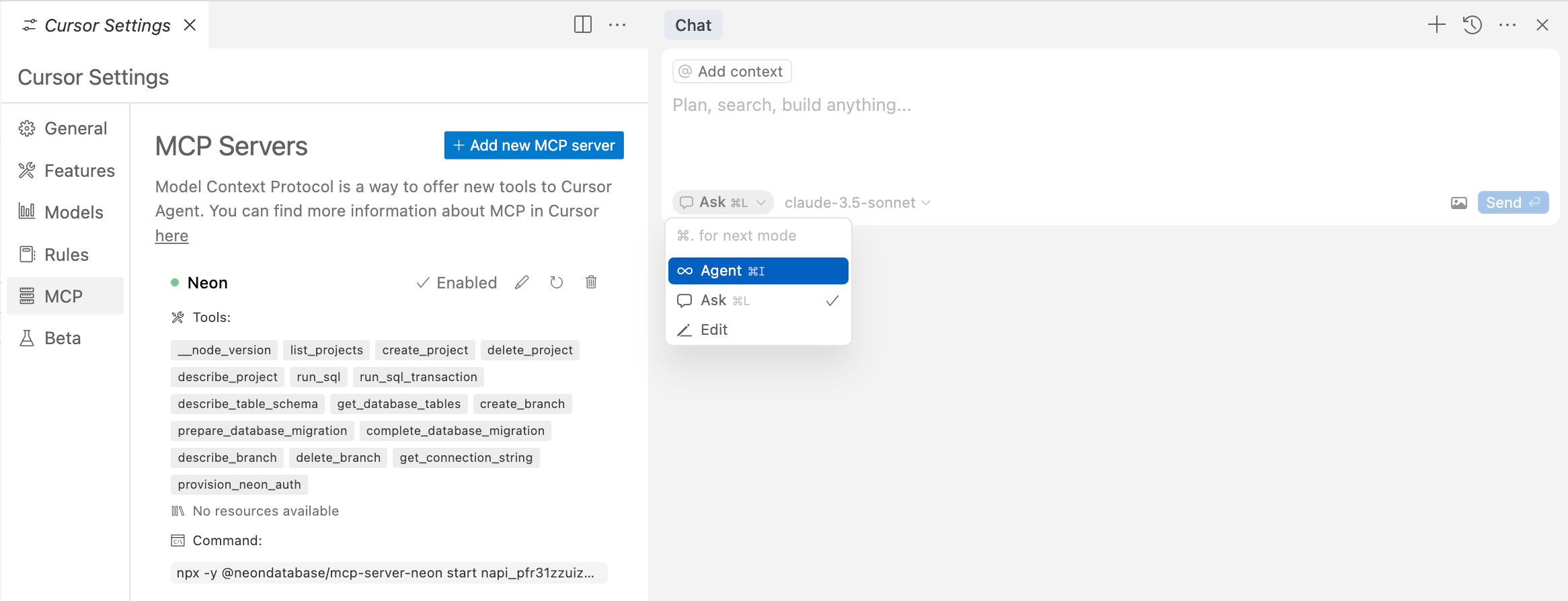Refresh the Neon MCP server
This screenshot has width=1568, height=601.
pyautogui.click(x=556, y=282)
